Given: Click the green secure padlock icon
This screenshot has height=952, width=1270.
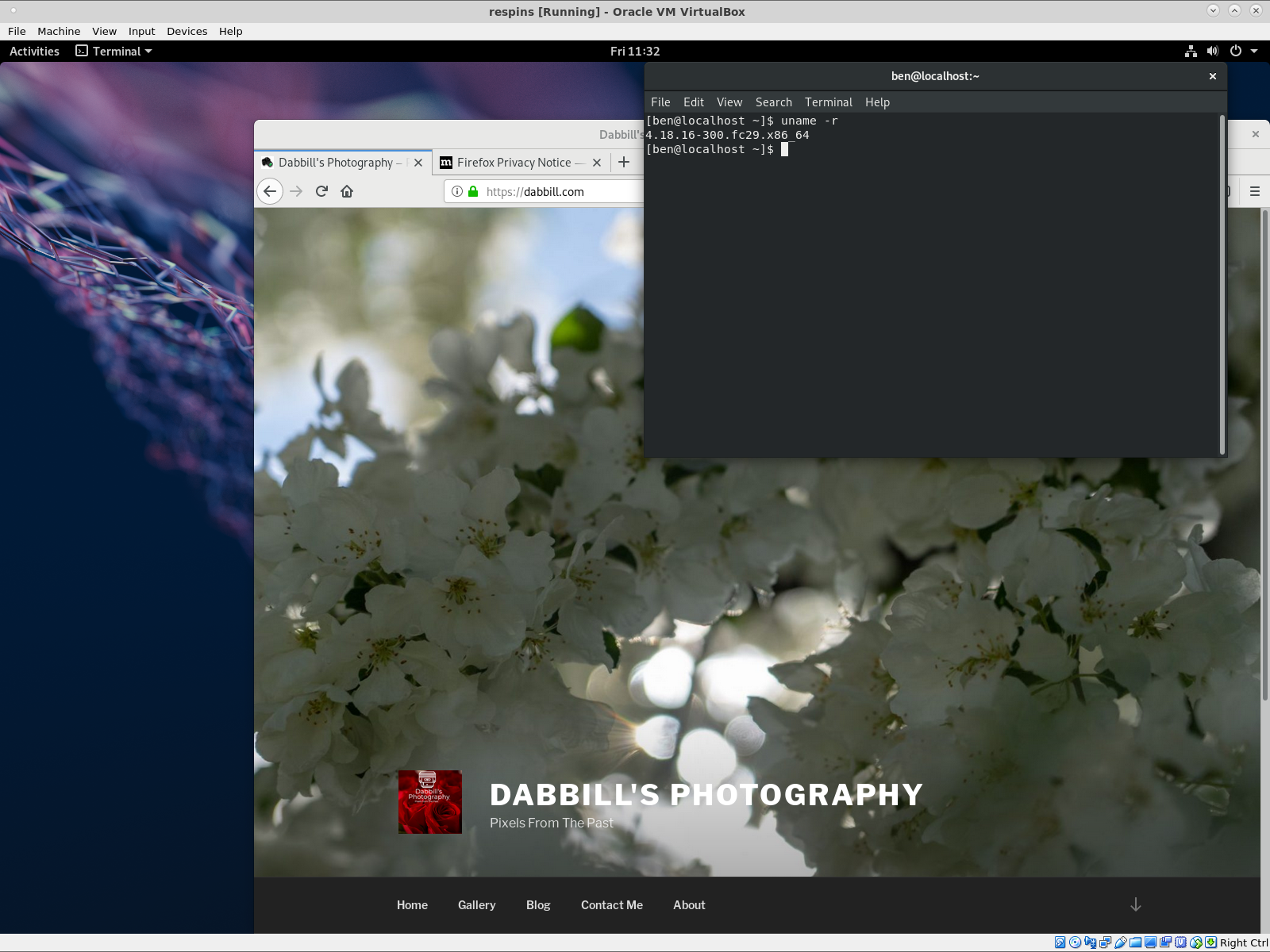Looking at the screenshot, I should [x=473, y=191].
